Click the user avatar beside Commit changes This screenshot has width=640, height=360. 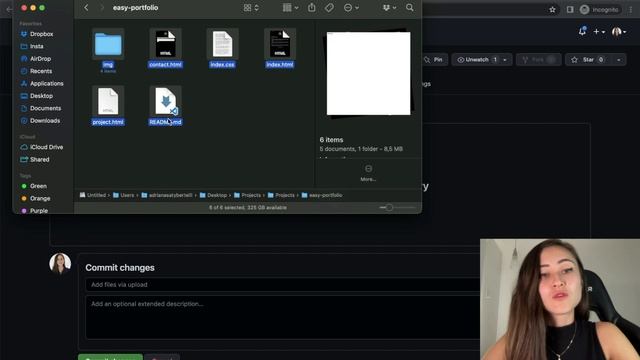click(x=60, y=263)
